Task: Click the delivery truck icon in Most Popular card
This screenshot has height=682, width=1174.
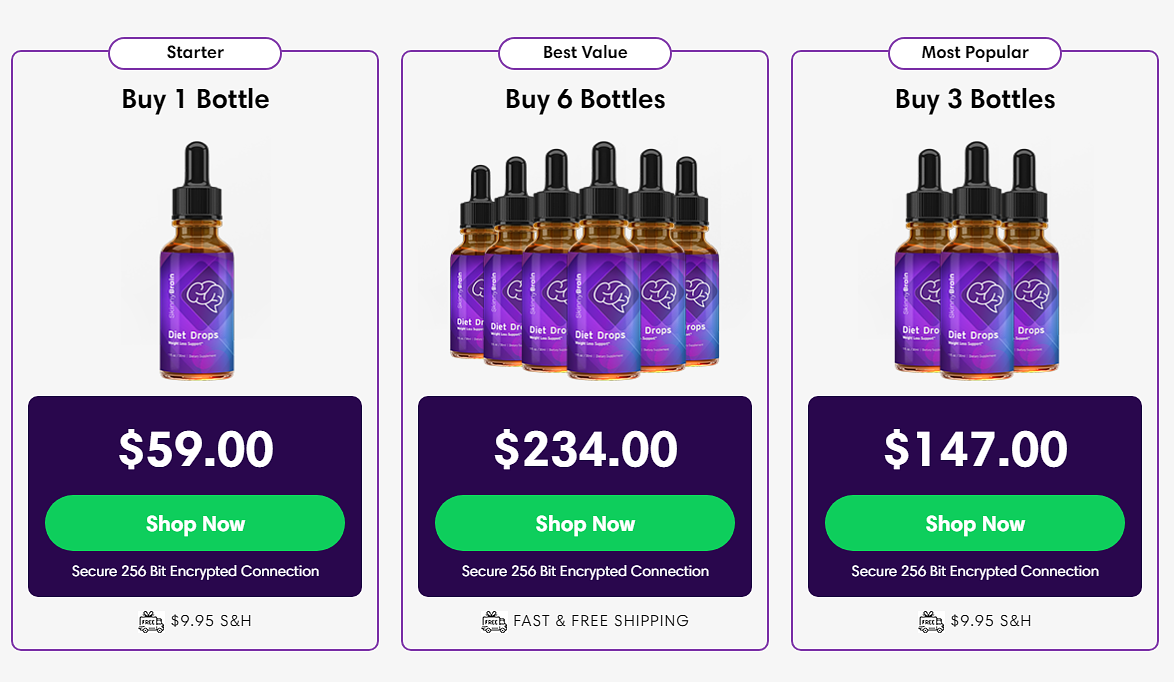Action: pyautogui.click(x=931, y=621)
